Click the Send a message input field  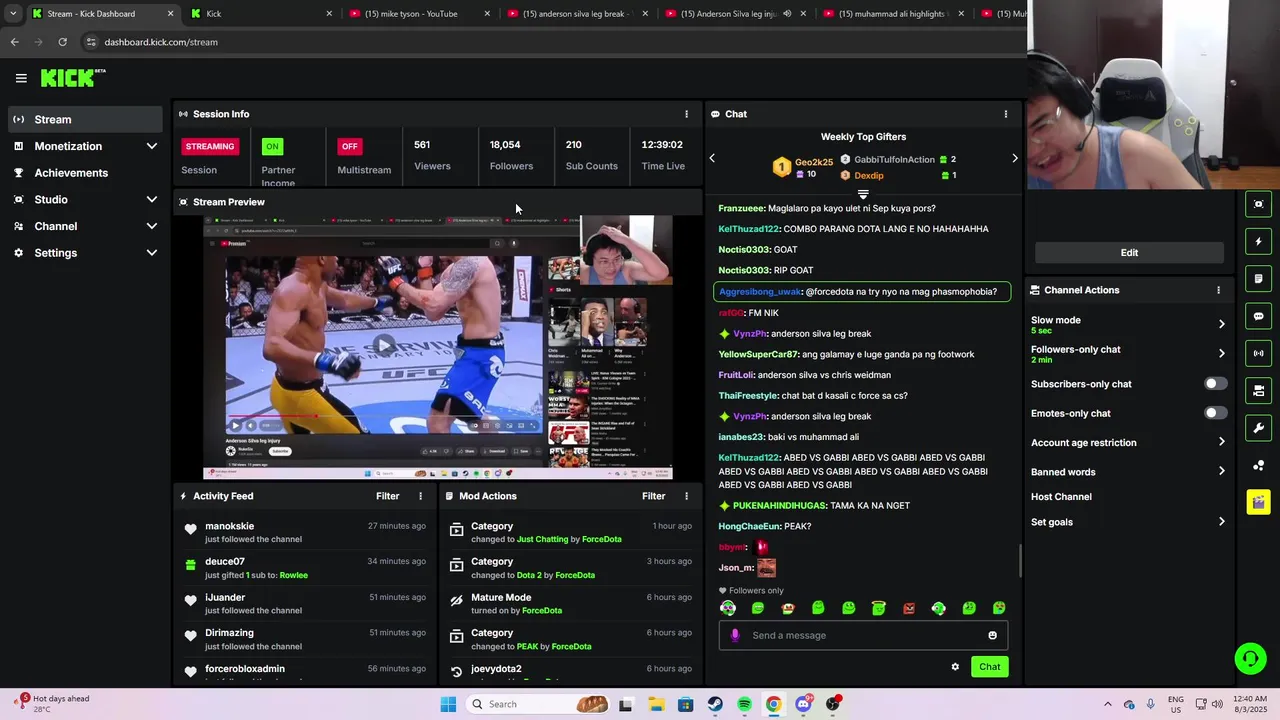coord(863,635)
